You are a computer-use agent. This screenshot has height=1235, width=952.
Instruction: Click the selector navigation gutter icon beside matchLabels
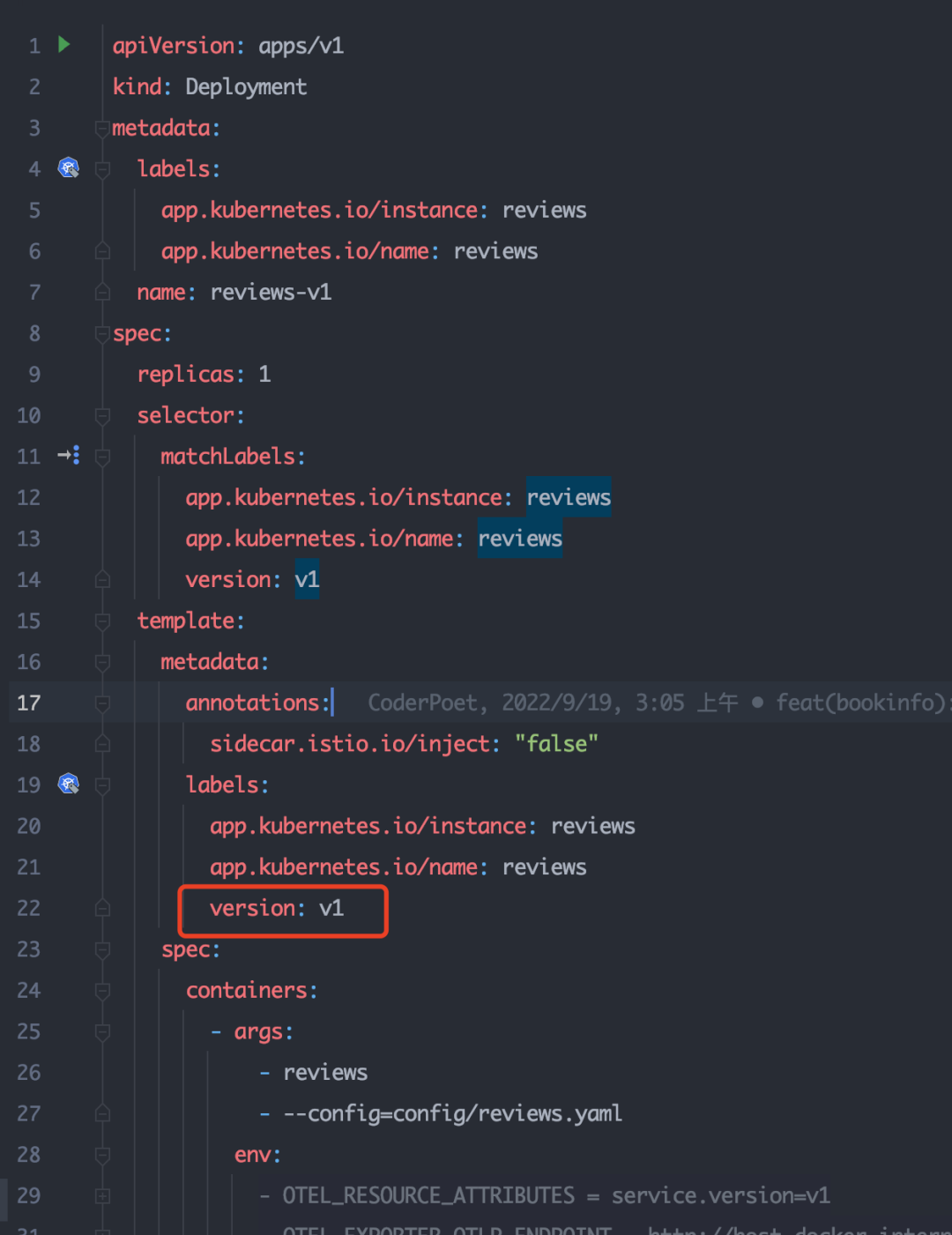tap(69, 456)
